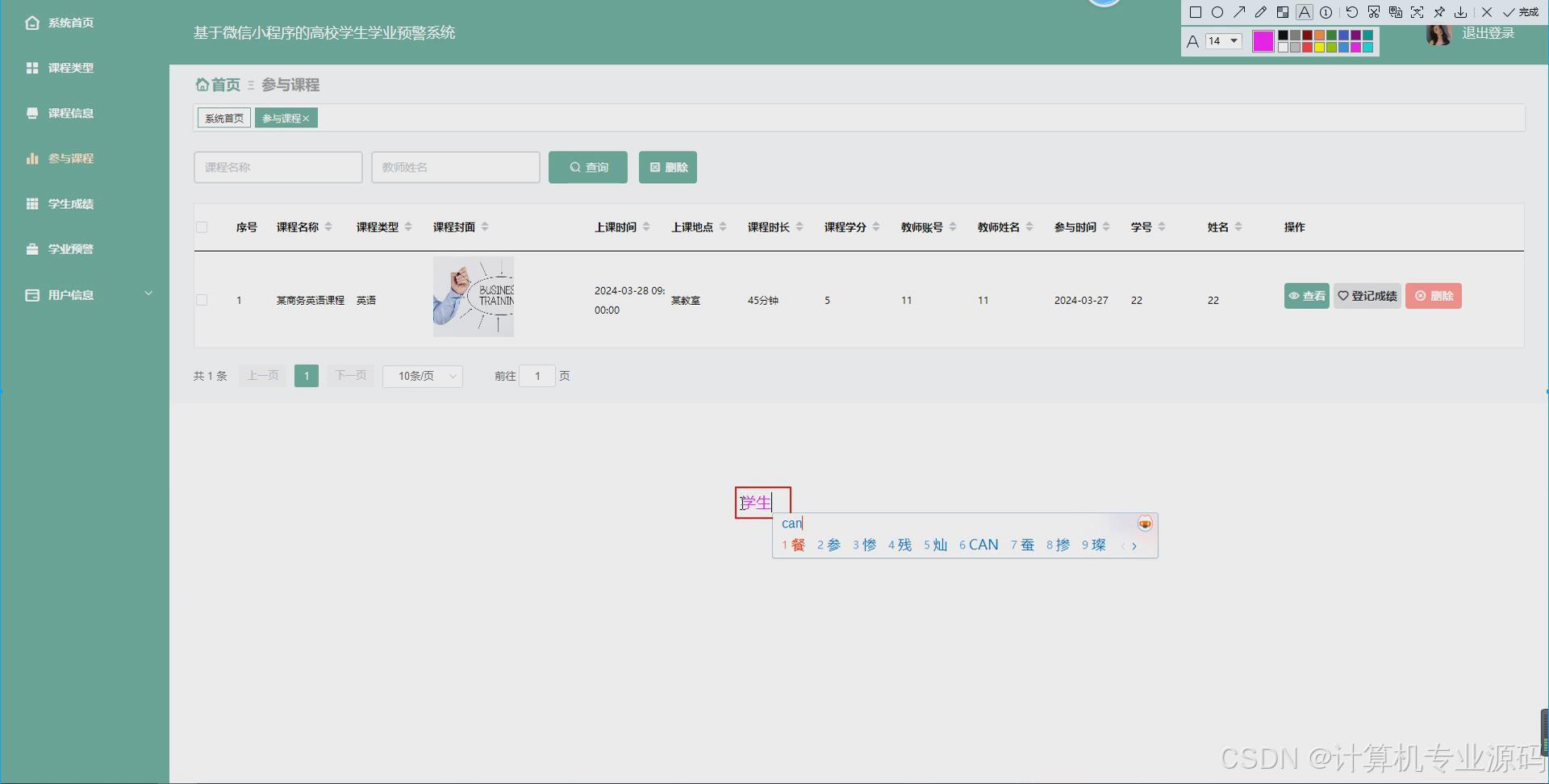Select the arrow annotation tool

coord(1240,12)
